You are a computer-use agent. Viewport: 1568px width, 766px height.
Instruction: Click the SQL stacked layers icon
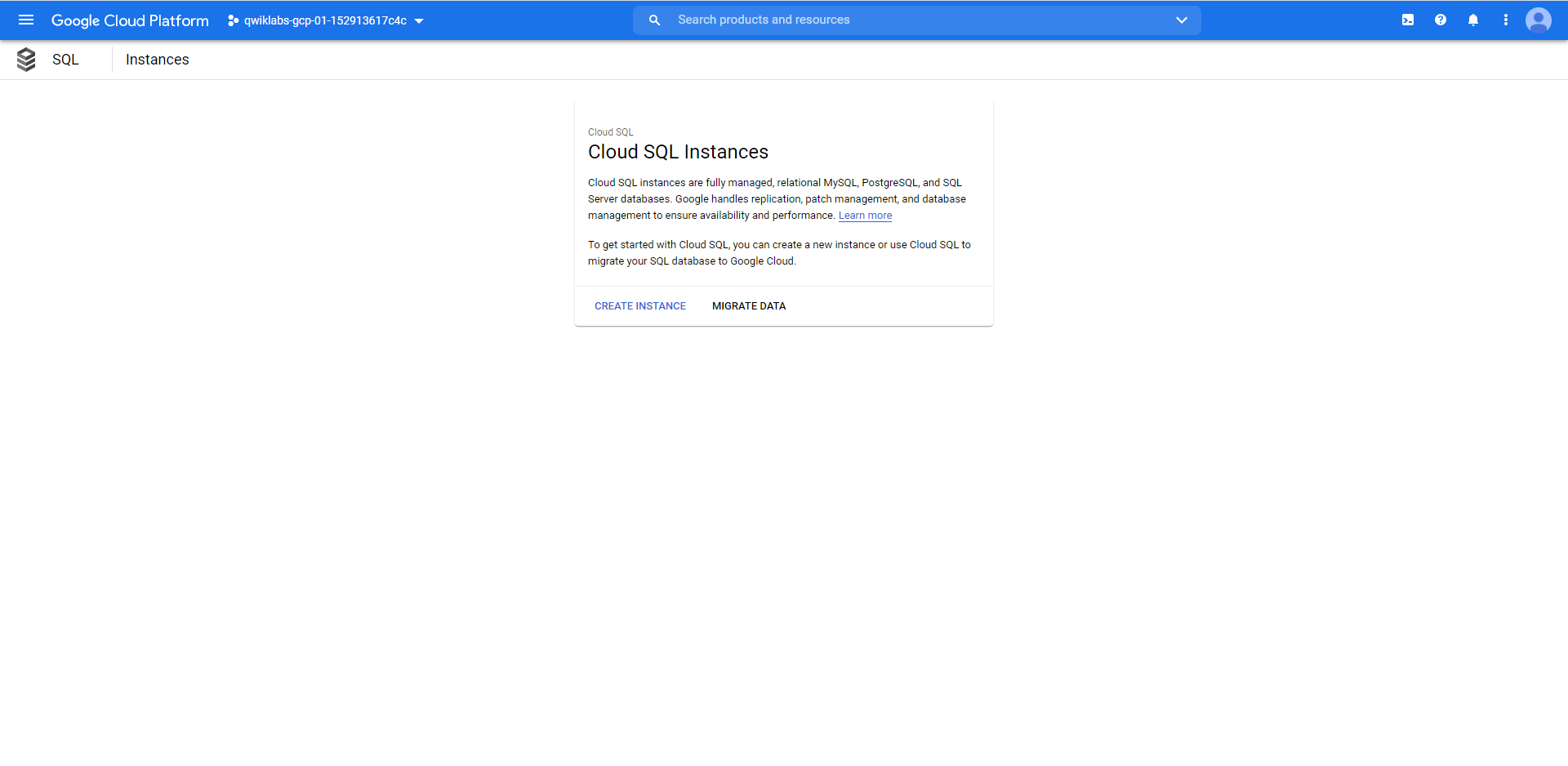point(26,60)
